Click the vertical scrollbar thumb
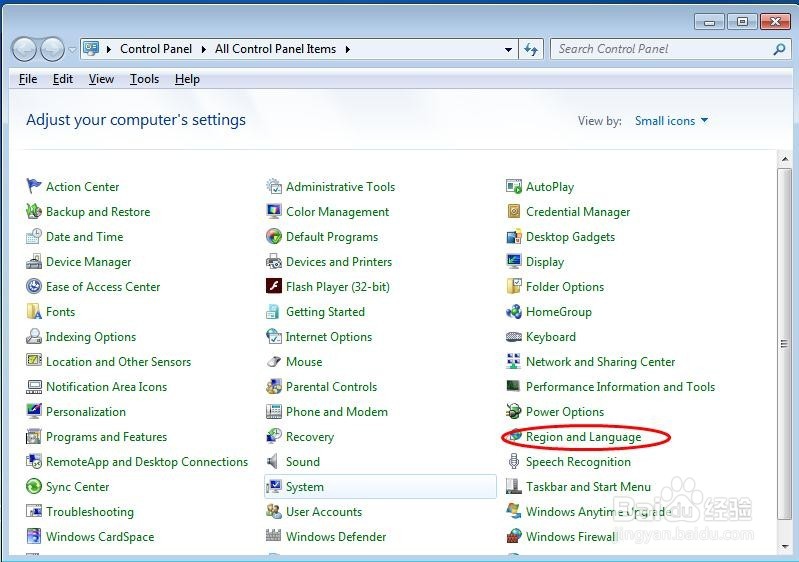799x562 pixels. pyautogui.click(x=785, y=344)
